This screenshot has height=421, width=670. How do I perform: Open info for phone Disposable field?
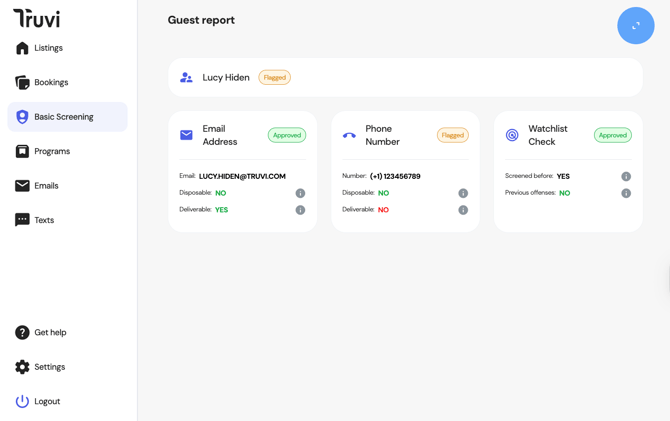click(x=463, y=193)
